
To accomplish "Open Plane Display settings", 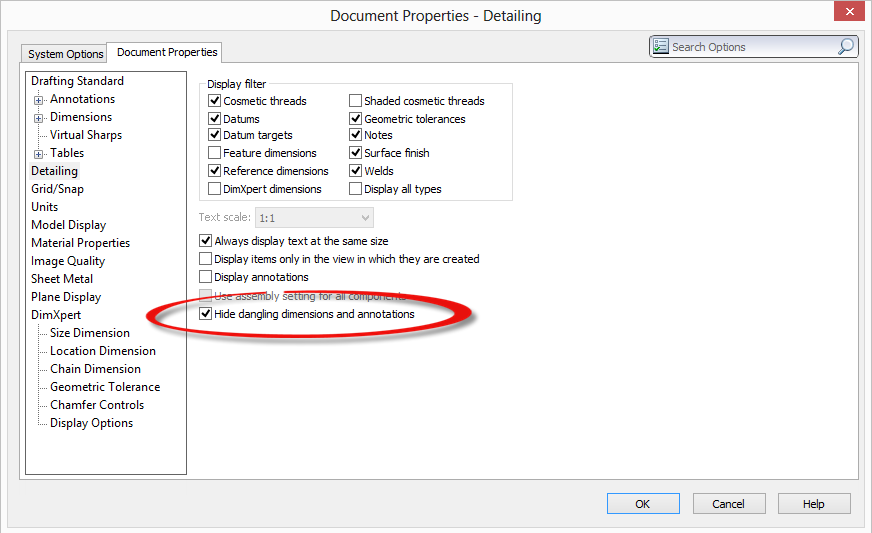I will pyautogui.click(x=66, y=297).
